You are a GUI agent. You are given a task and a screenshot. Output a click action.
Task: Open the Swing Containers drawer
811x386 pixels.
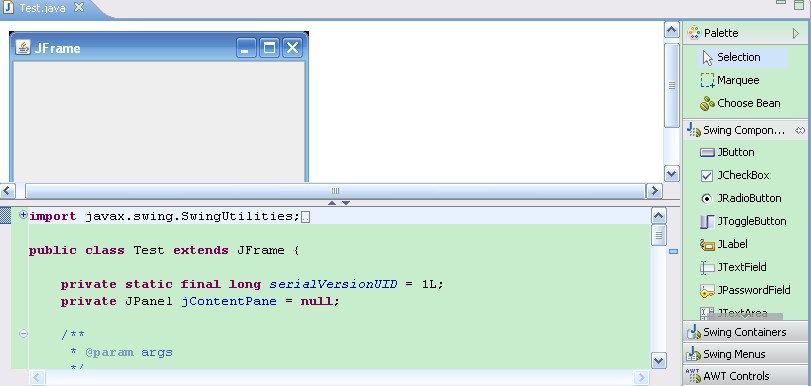(745, 332)
